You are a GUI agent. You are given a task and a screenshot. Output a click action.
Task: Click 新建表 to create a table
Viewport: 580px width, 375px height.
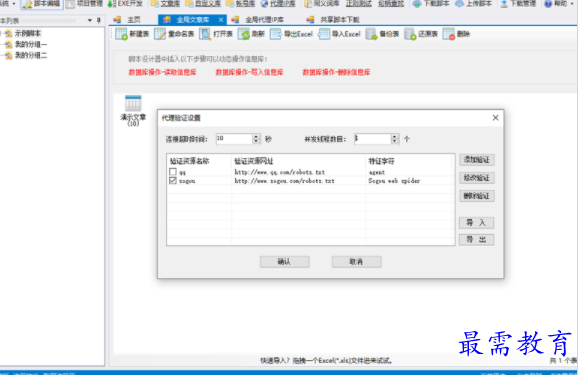pos(132,34)
